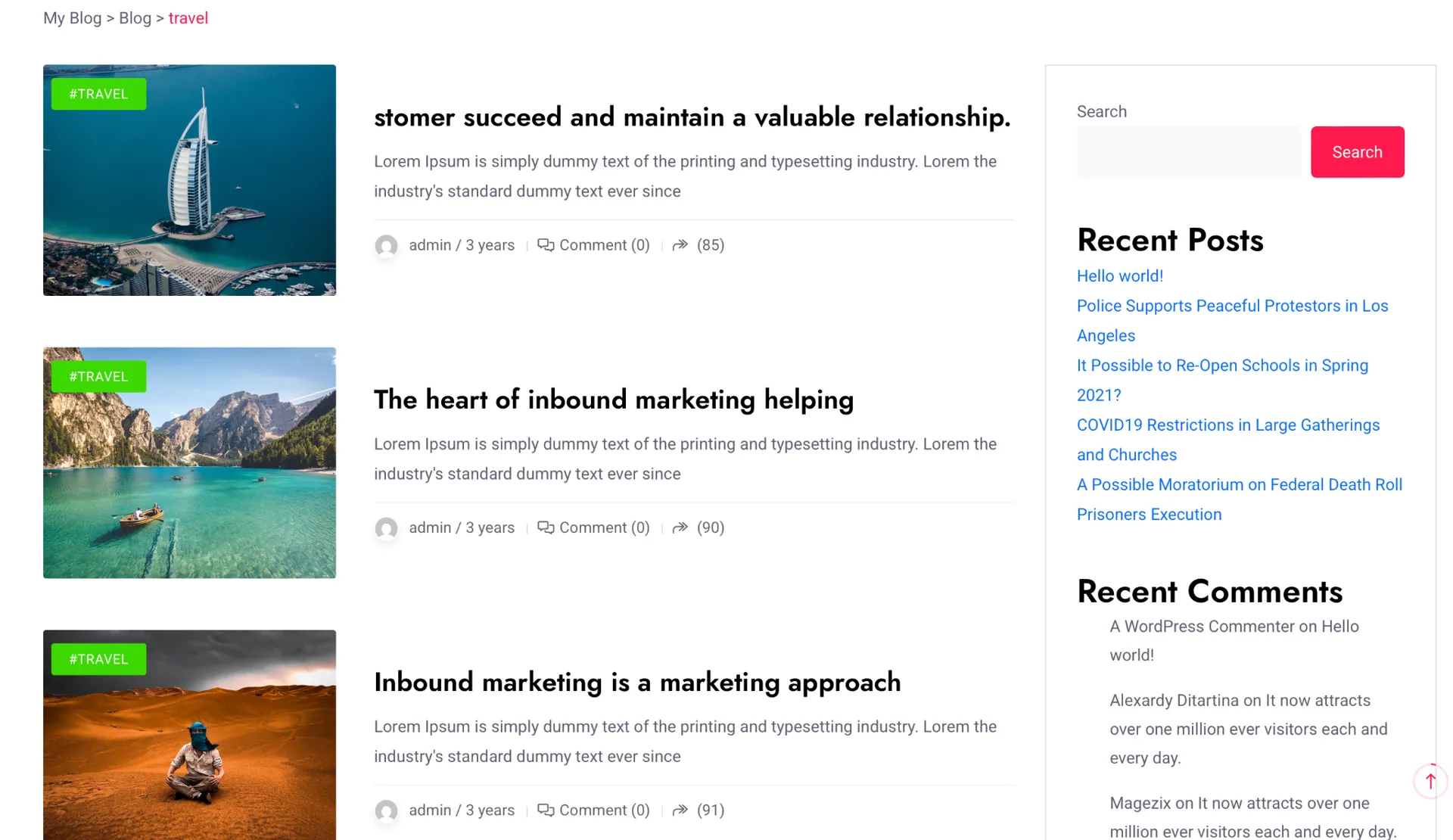
Task: Click admin avatar on Inbound marketing approach post
Action: [386, 811]
